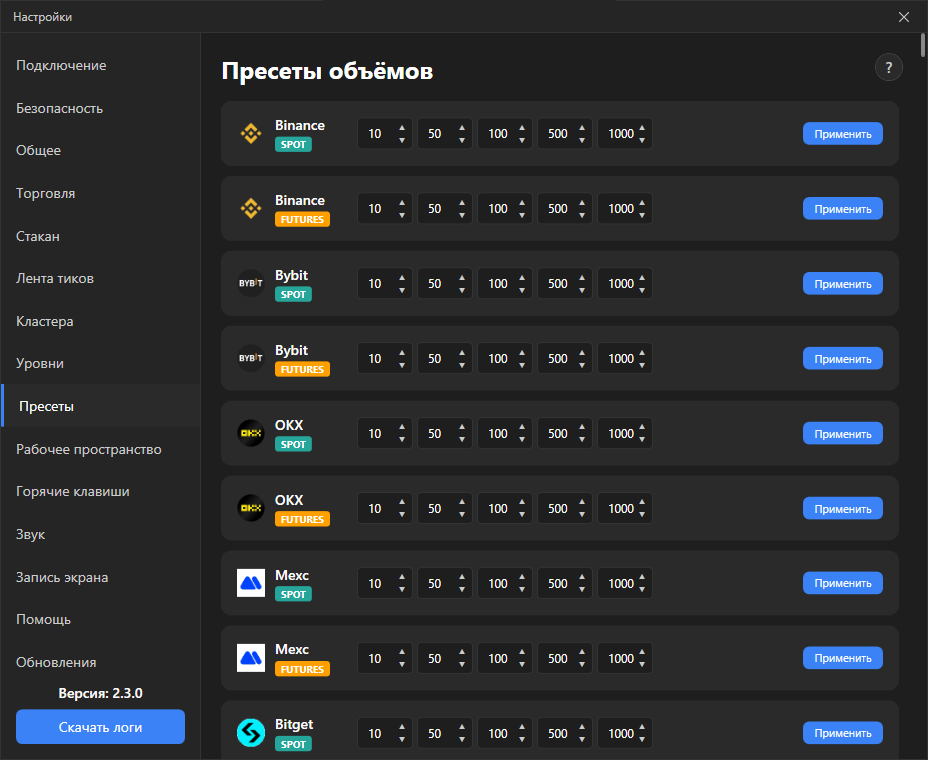Click the Bitget Spot exchange logo

click(251, 733)
